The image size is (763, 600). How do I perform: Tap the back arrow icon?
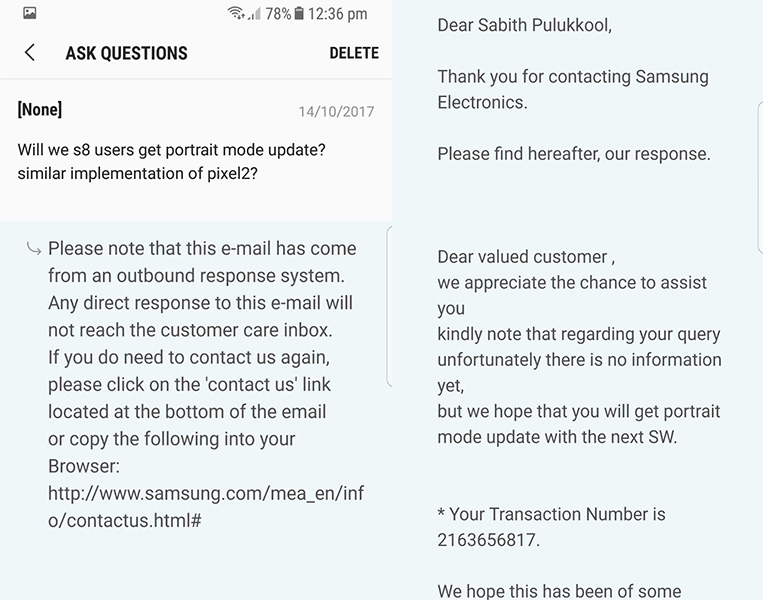pyautogui.click(x=30, y=53)
